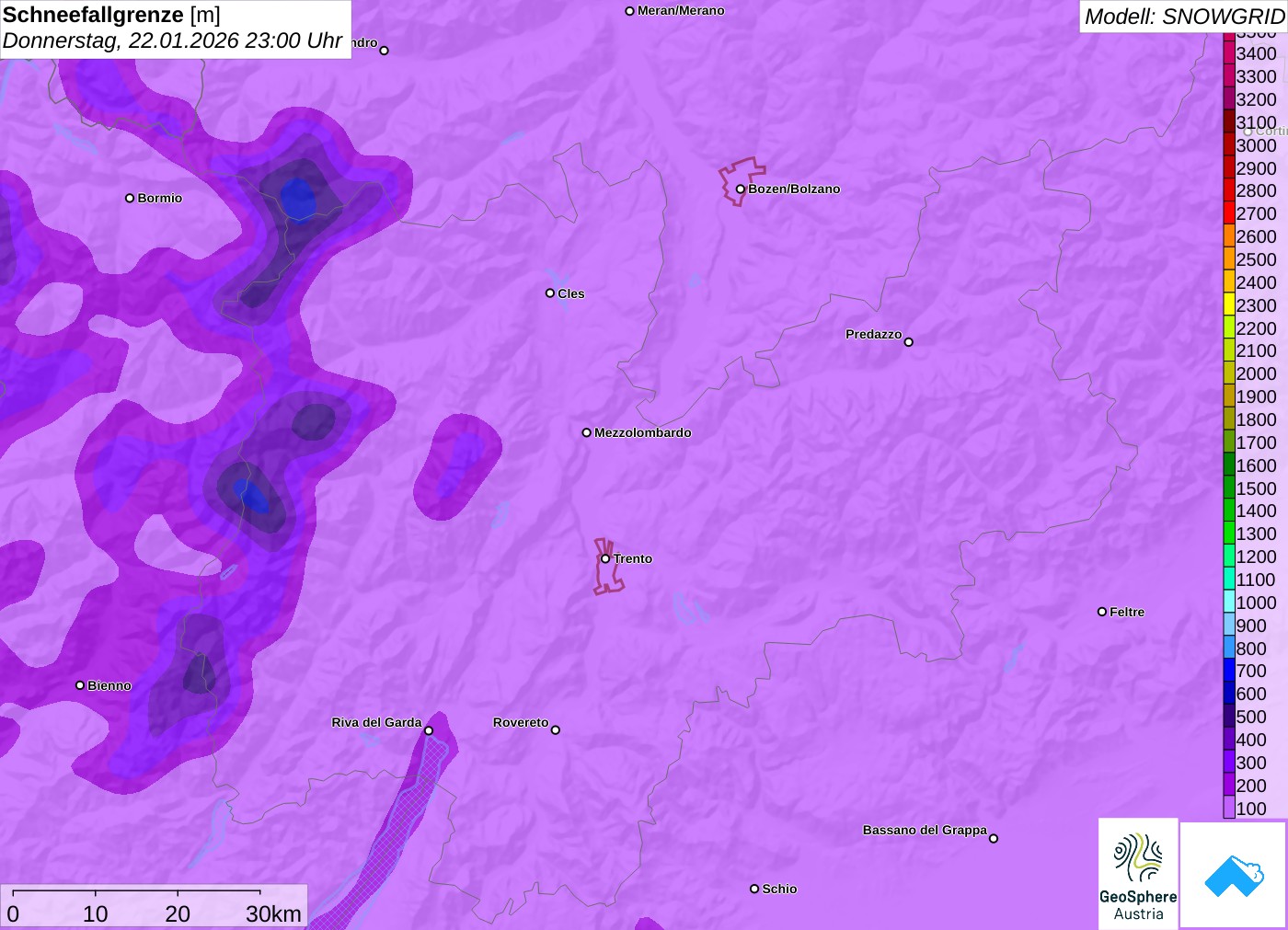1288x930 pixels.
Task: Click the date text Donnerstag, 22.01.2026 23:00 Uhr
Action: pos(173,41)
